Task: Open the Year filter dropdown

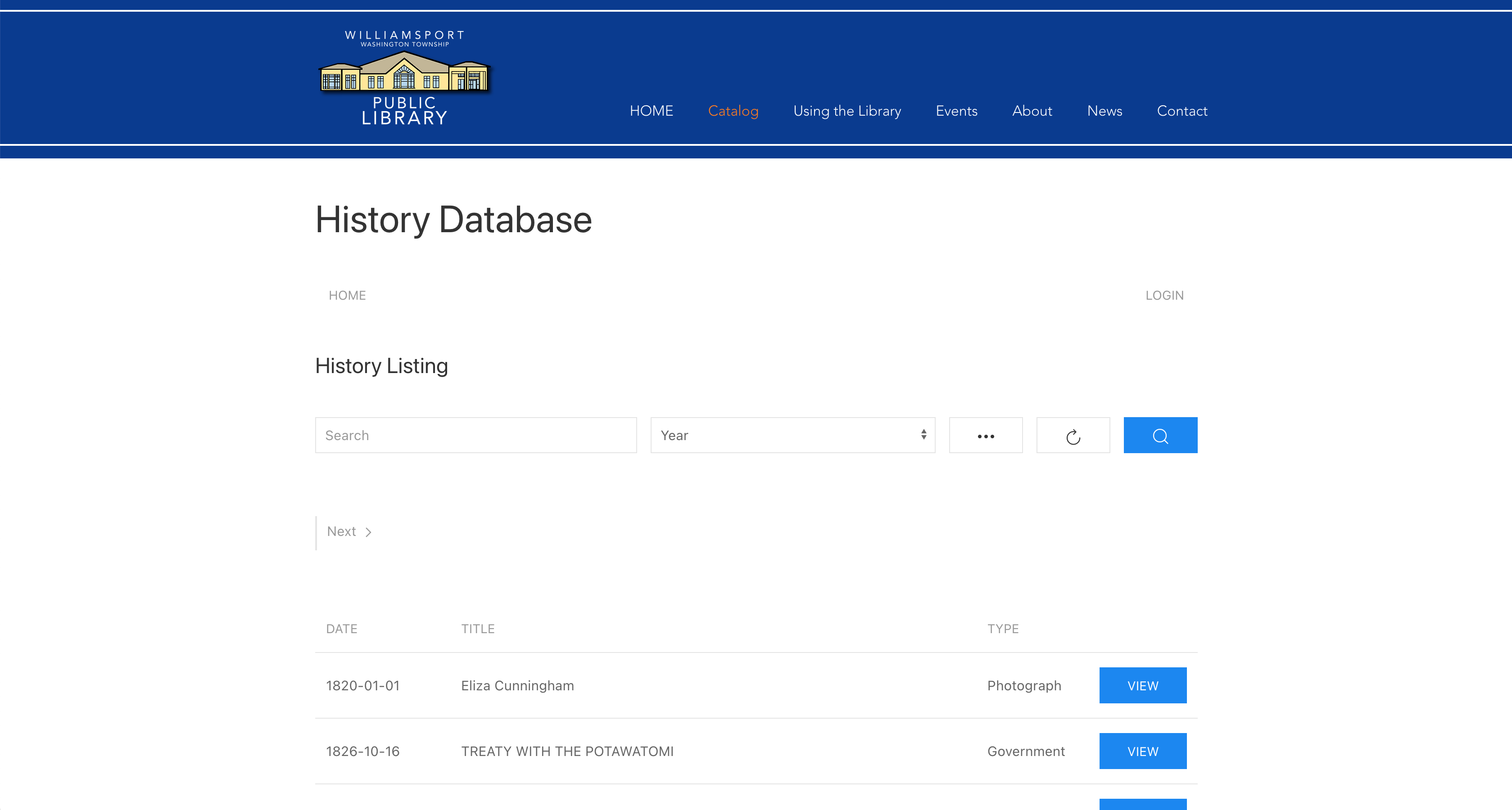Action: tap(792, 435)
